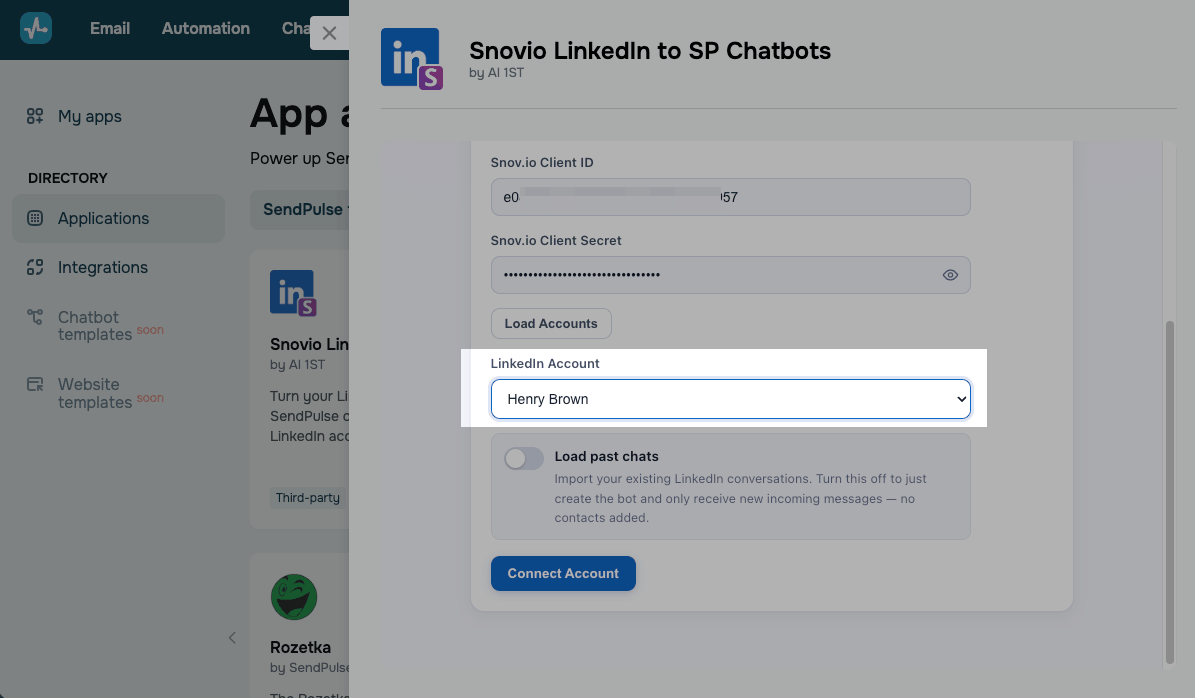
Task: Click Snovio LinkedIn app card icon
Action: point(293,293)
